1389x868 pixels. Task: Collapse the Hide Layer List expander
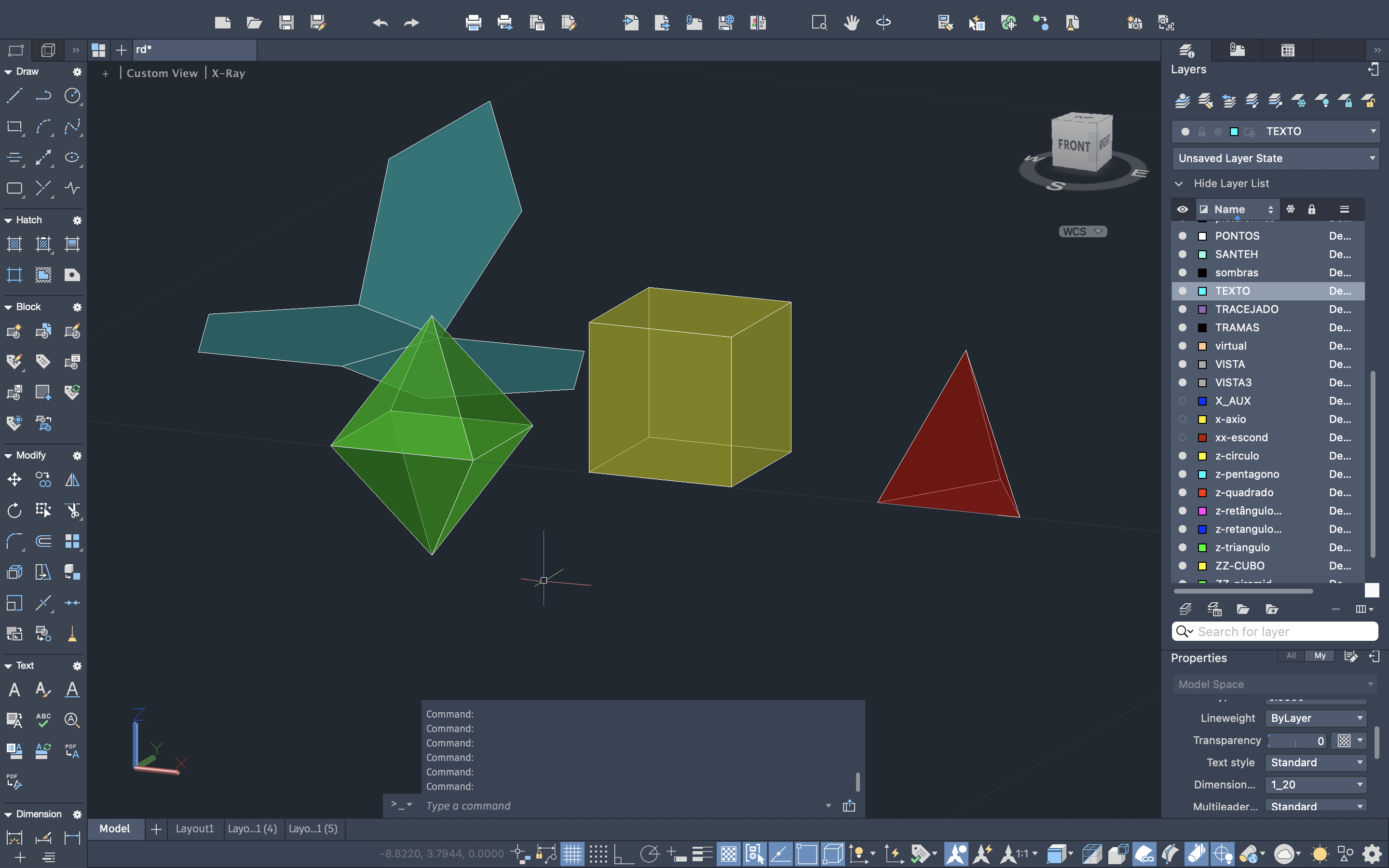(1179, 184)
